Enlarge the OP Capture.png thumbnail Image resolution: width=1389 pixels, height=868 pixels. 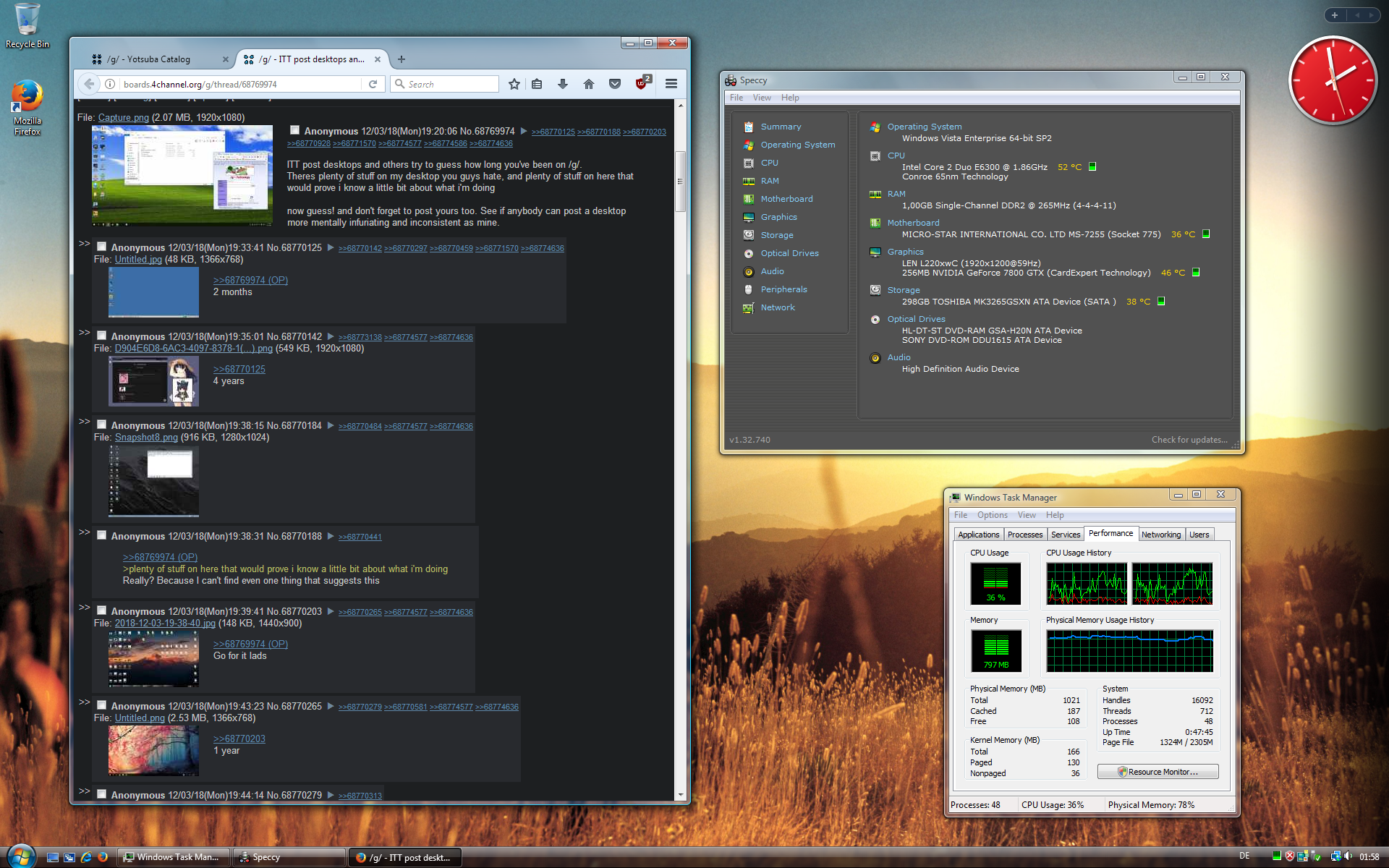pos(182,176)
